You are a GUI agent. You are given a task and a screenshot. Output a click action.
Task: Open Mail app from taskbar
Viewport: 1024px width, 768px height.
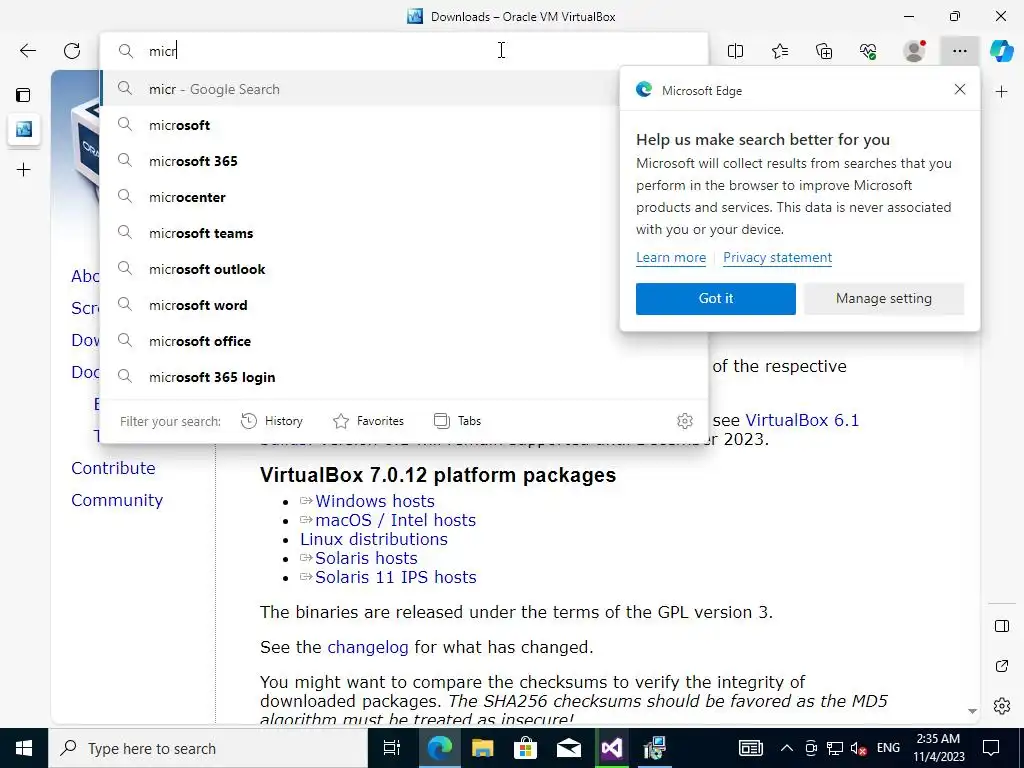[x=568, y=748]
